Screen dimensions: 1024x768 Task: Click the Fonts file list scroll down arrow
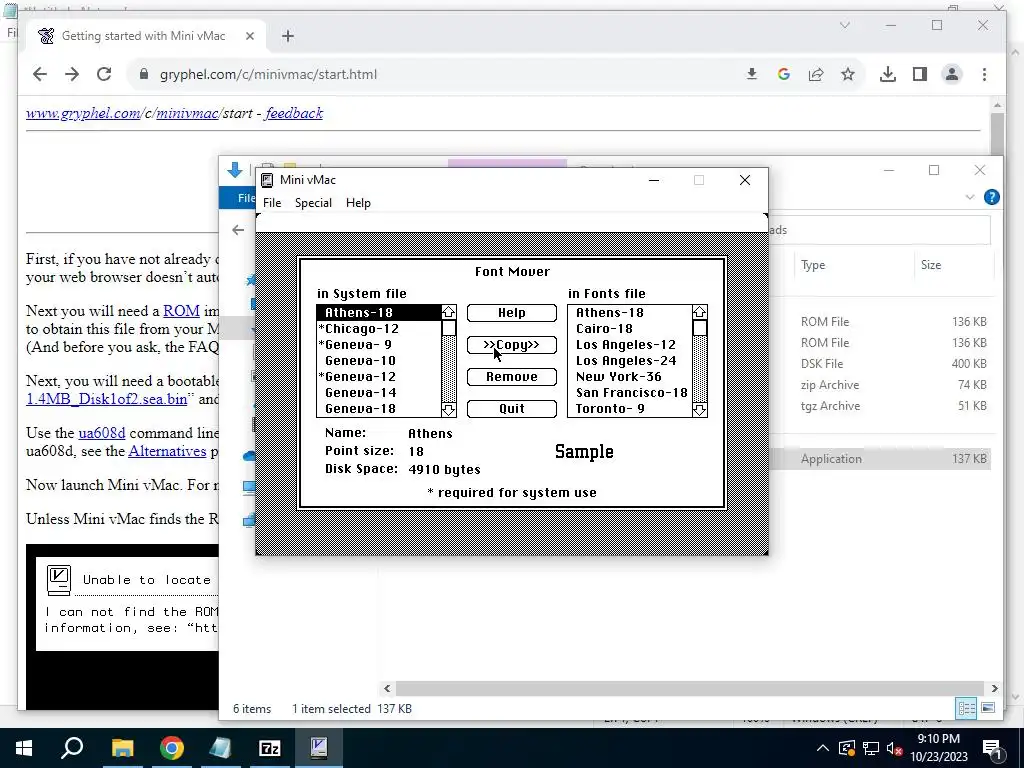coord(699,409)
